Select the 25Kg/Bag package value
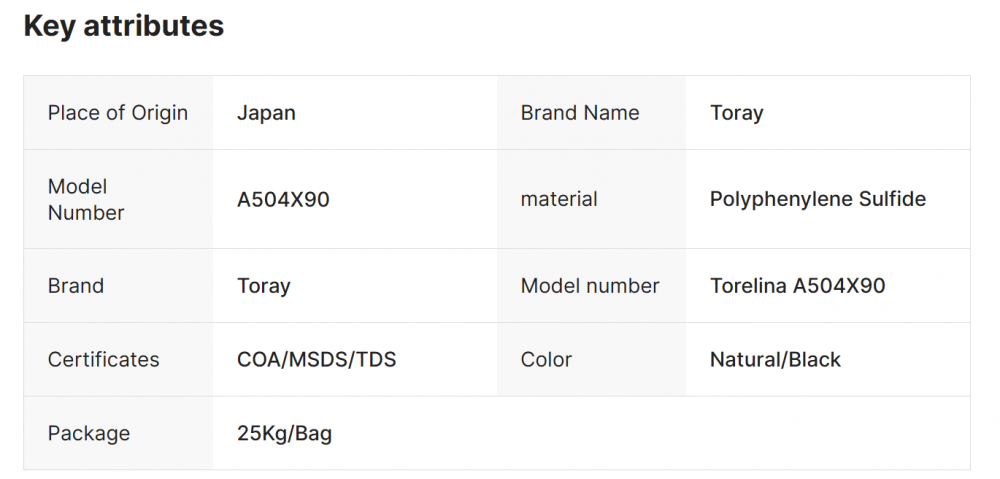 coord(284,434)
